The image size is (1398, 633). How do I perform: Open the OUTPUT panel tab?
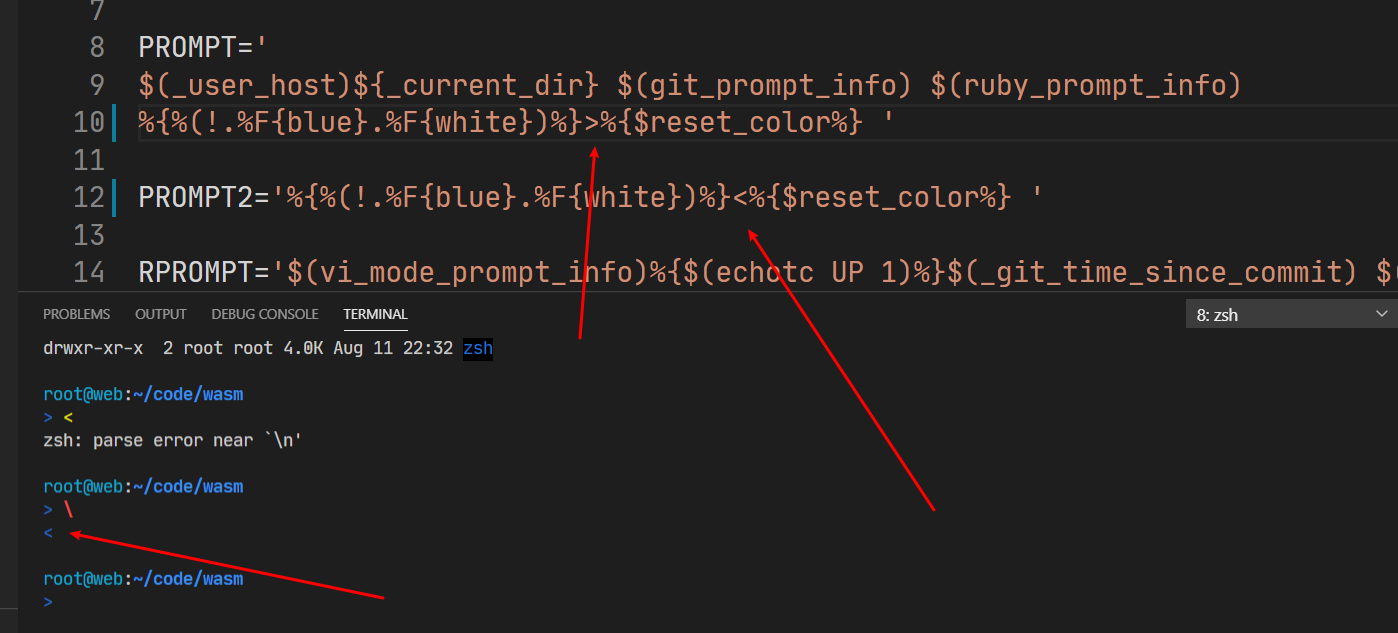pos(161,314)
